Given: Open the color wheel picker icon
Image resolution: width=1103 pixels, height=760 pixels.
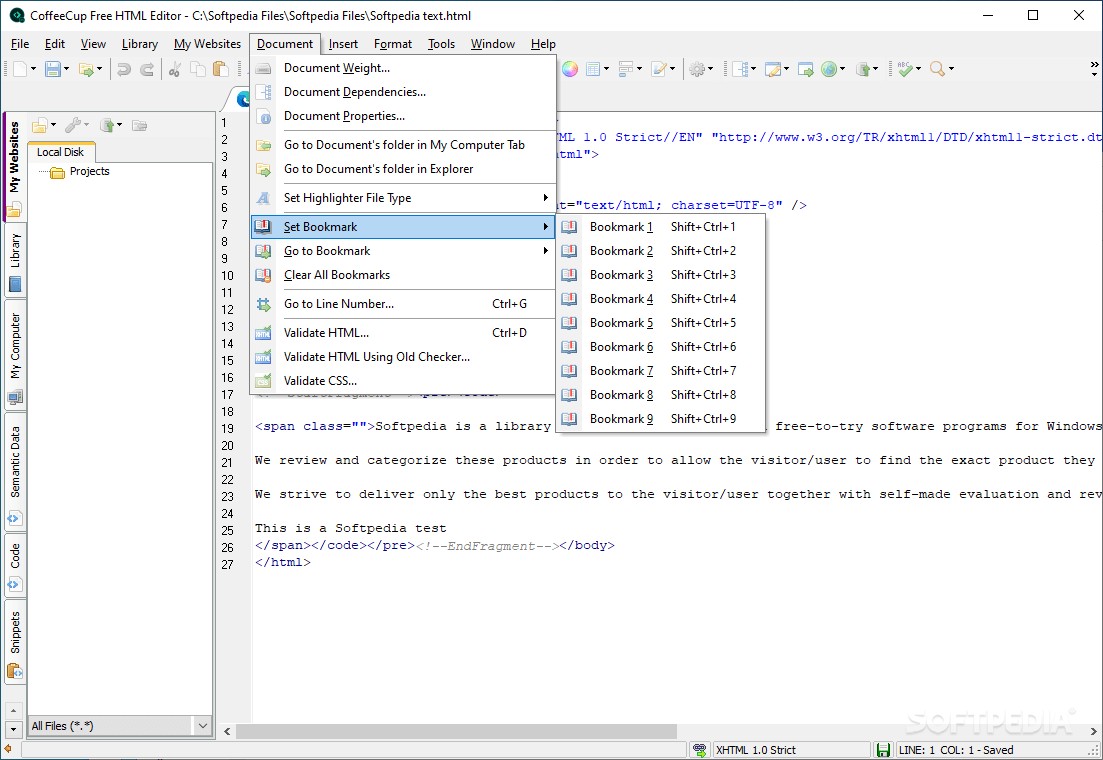Looking at the screenshot, I should coord(570,69).
